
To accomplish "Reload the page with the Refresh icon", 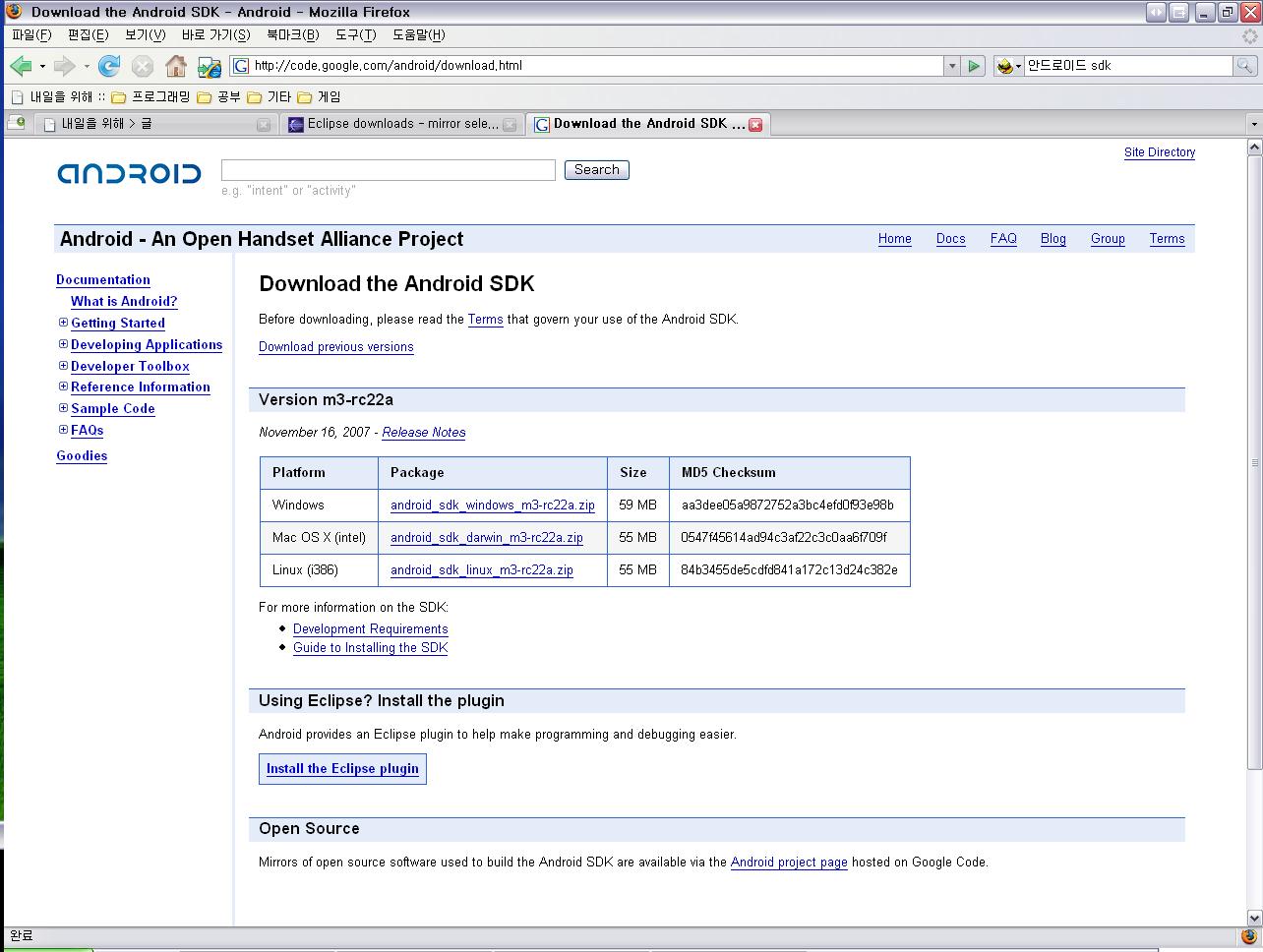I will pos(109,66).
